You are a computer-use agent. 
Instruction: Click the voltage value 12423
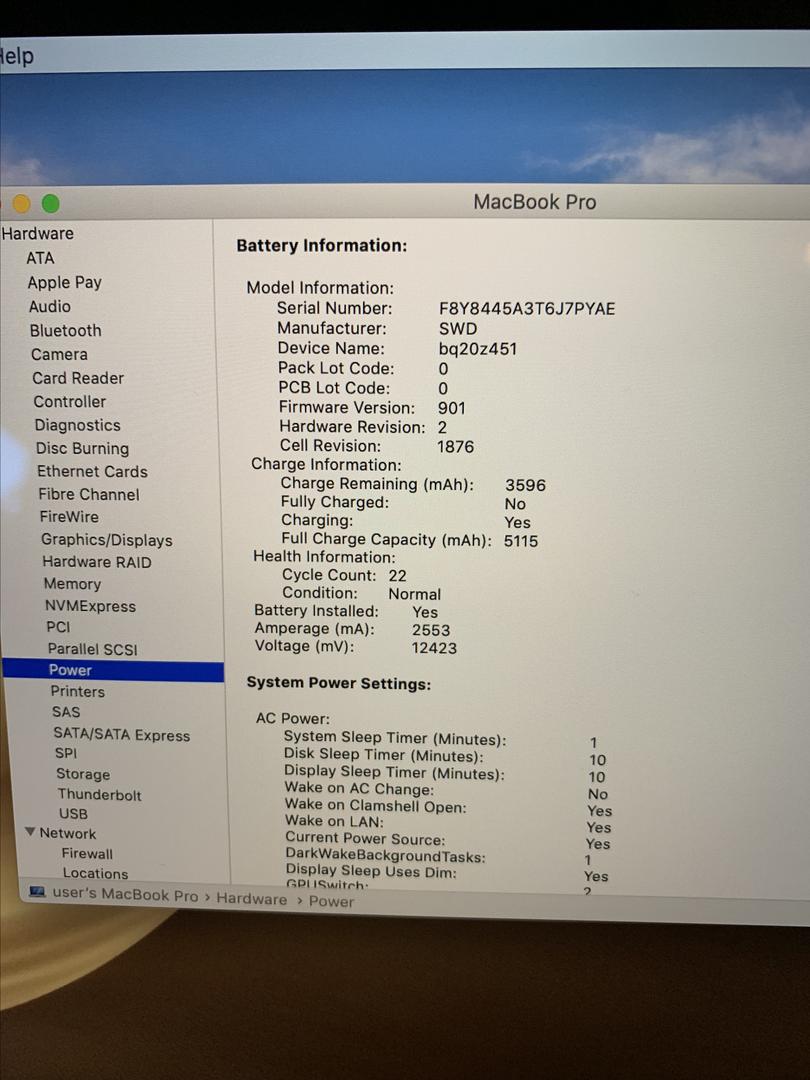(434, 648)
